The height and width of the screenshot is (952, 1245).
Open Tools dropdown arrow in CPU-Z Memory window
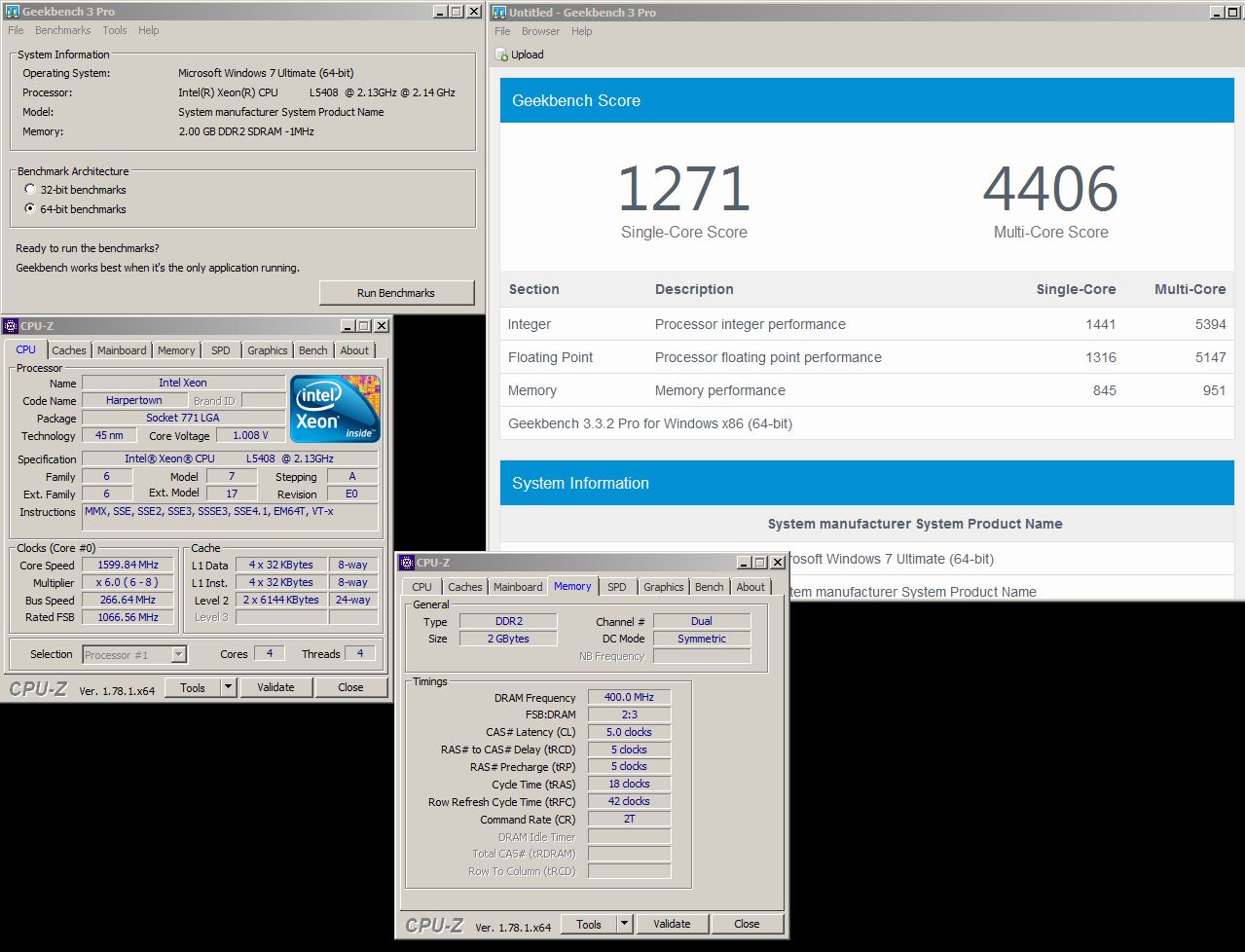click(x=624, y=924)
